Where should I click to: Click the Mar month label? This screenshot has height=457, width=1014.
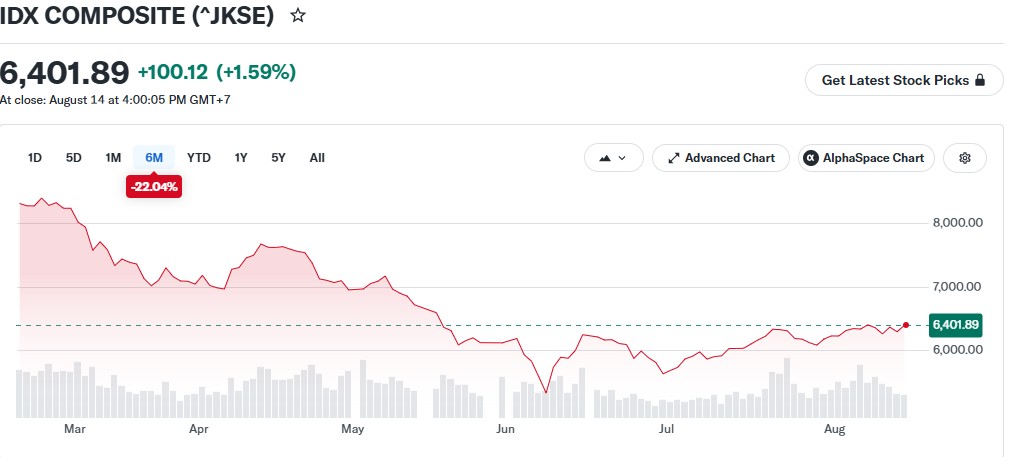tap(75, 429)
